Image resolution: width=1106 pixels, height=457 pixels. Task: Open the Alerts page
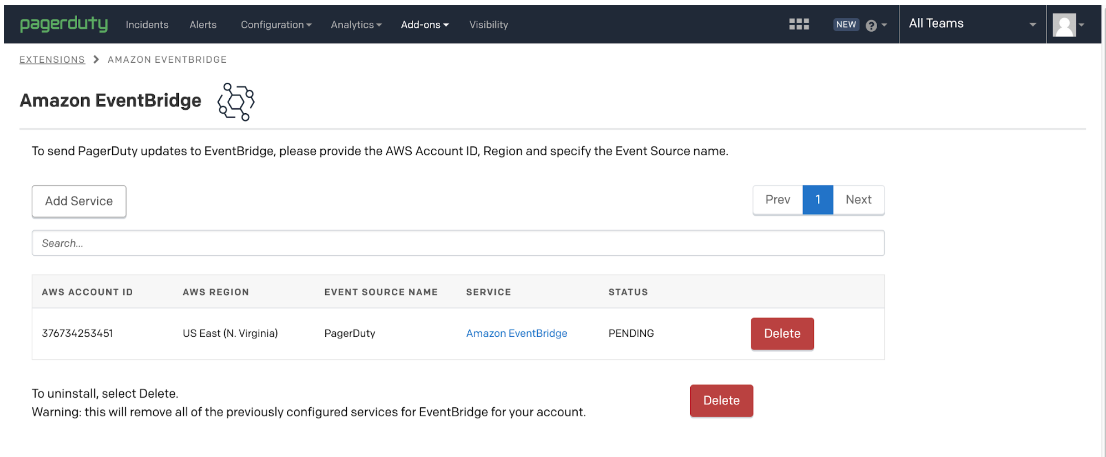[203, 24]
